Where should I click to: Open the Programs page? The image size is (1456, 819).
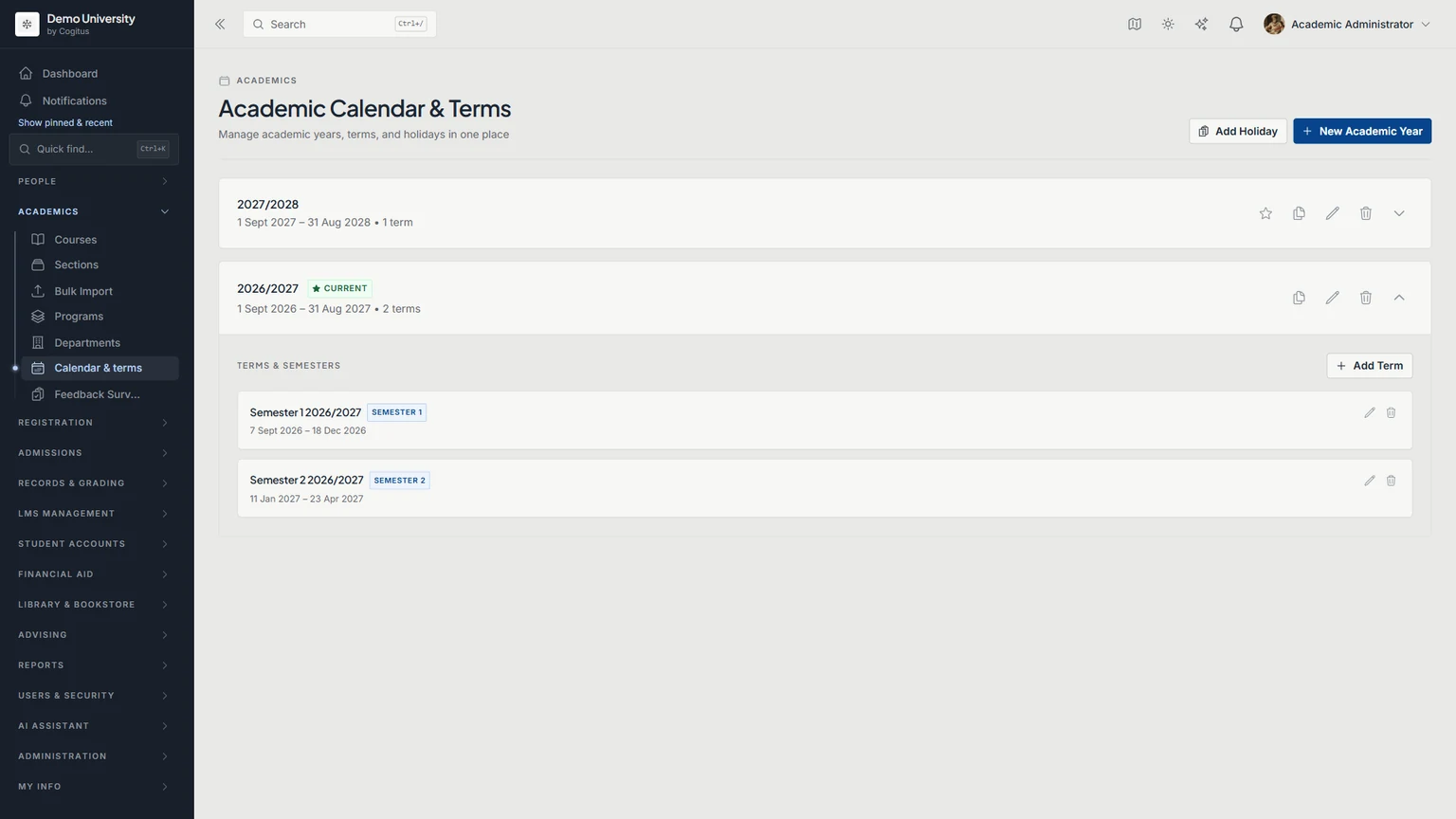pos(100,317)
